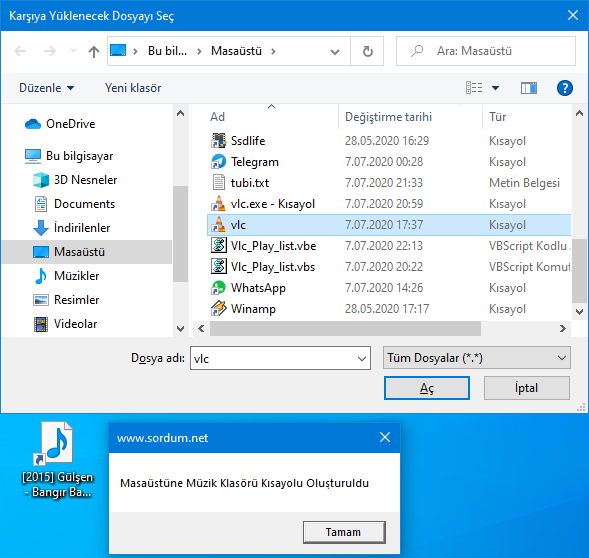589x558 pixels.
Task: Open the recent locations chevron
Action: pos(73,50)
